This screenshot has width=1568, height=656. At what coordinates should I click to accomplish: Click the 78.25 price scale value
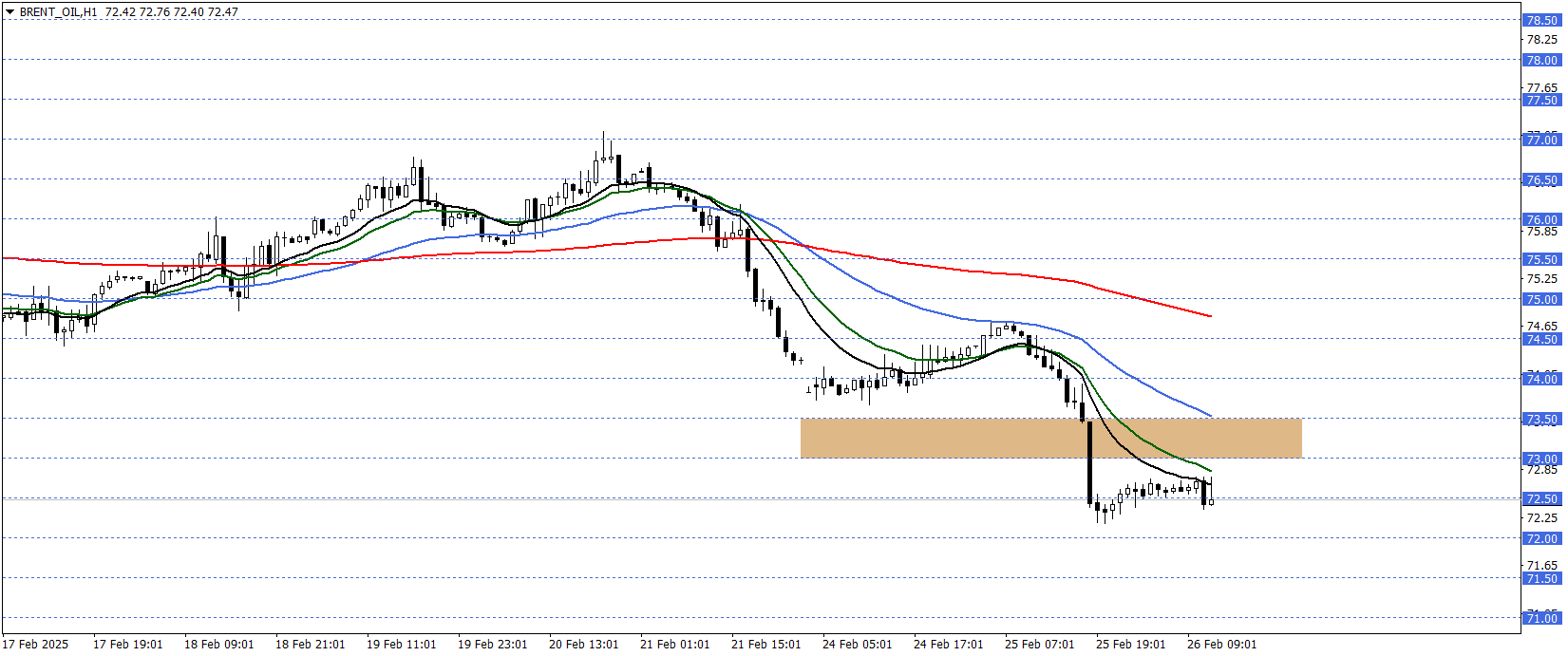[x=1541, y=40]
